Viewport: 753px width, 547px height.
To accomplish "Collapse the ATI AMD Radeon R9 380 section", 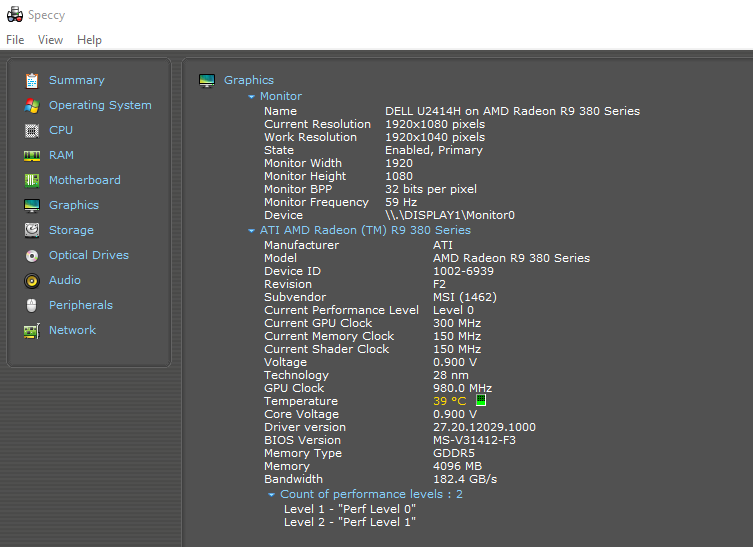I will (252, 231).
